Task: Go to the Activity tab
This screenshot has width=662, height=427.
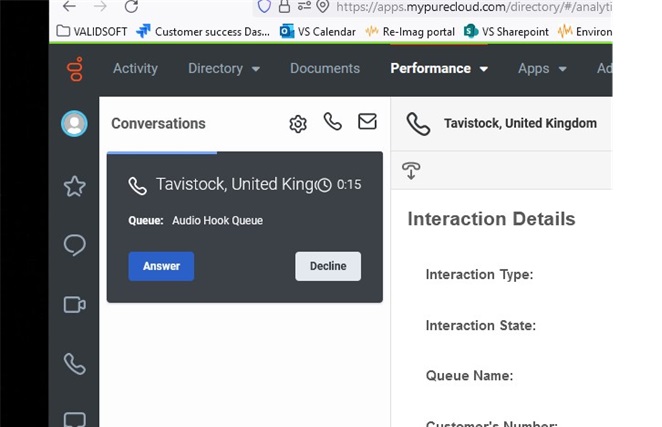Action: click(135, 69)
